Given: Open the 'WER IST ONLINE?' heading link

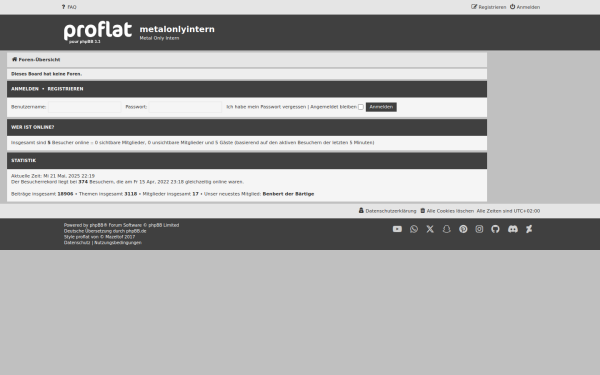Looking at the screenshot, I should (x=33, y=127).
